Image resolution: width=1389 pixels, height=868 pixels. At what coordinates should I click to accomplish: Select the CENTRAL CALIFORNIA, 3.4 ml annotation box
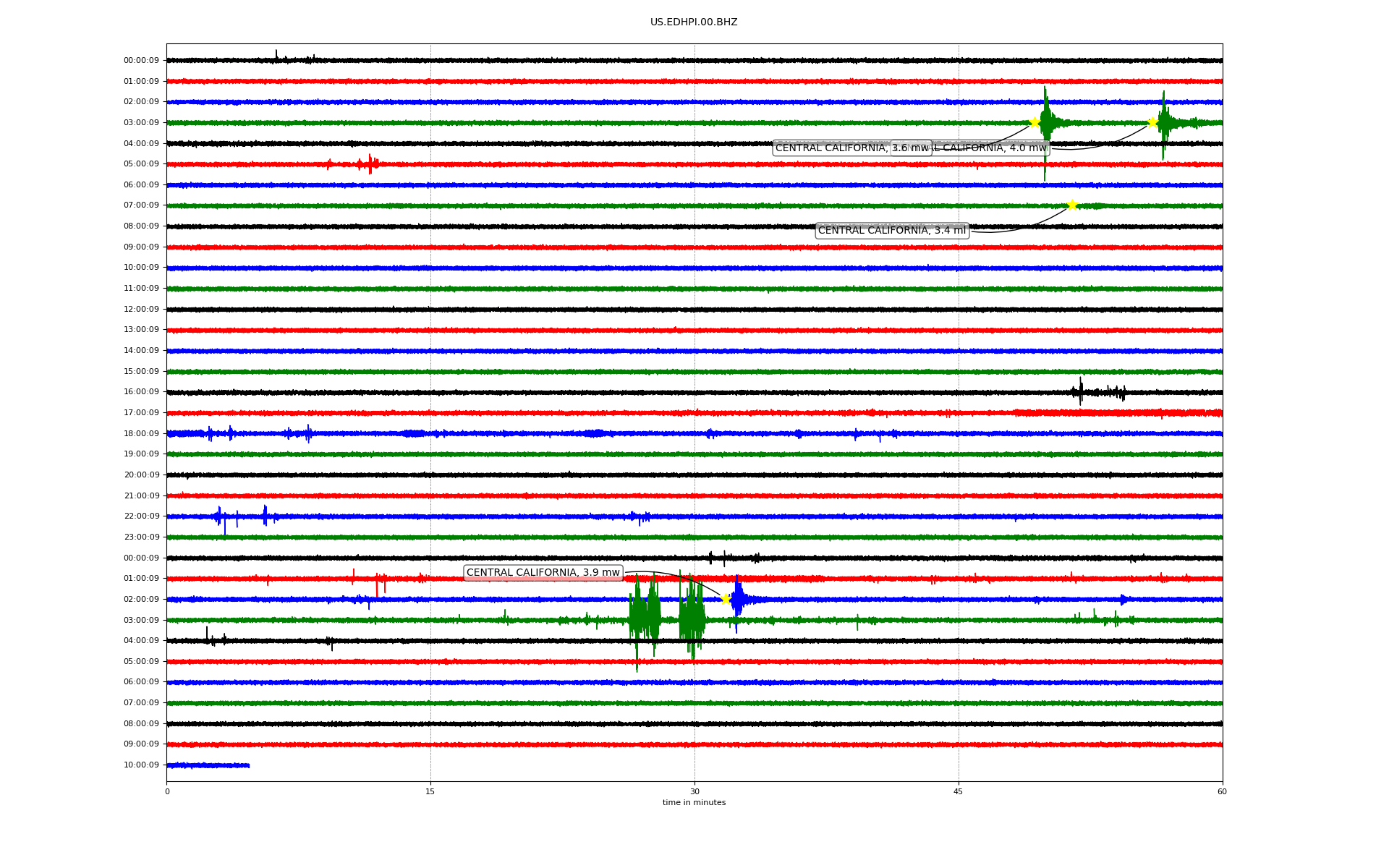[891, 231]
